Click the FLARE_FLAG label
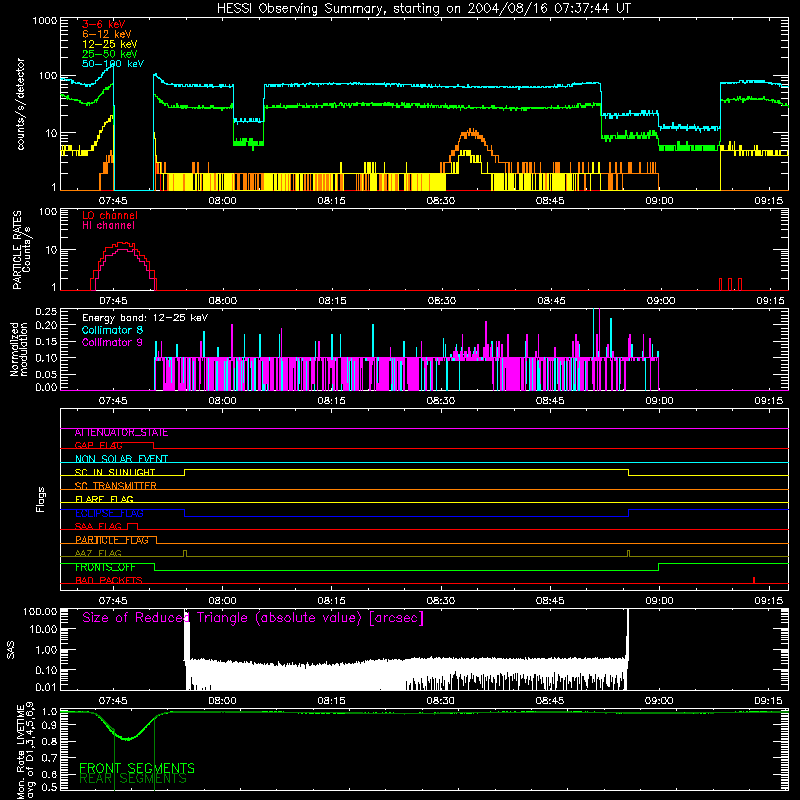This screenshot has height=800, width=800. pyautogui.click(x=104, y=499)
